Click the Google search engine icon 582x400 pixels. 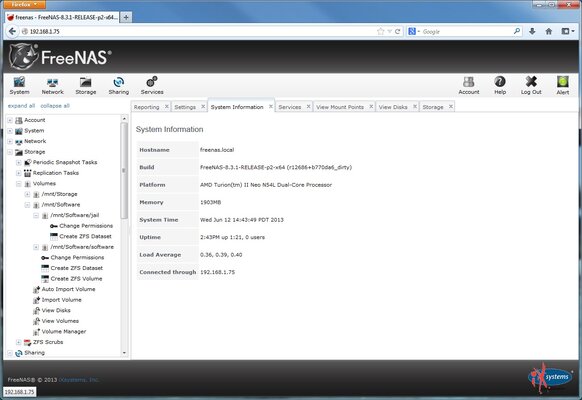click(412, 32)
